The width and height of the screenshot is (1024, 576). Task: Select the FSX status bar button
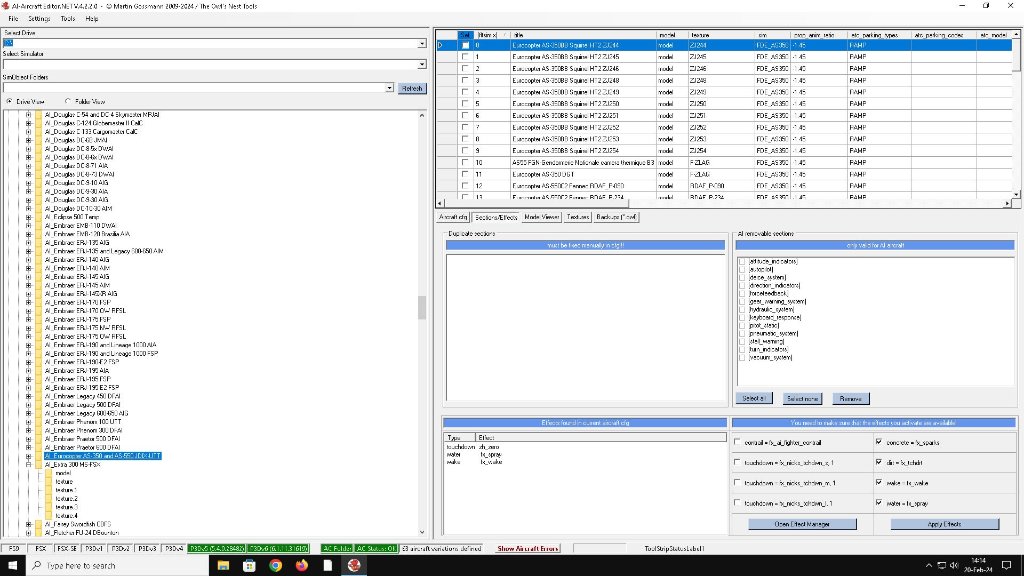pyautogui.click(x=40, y=549)
